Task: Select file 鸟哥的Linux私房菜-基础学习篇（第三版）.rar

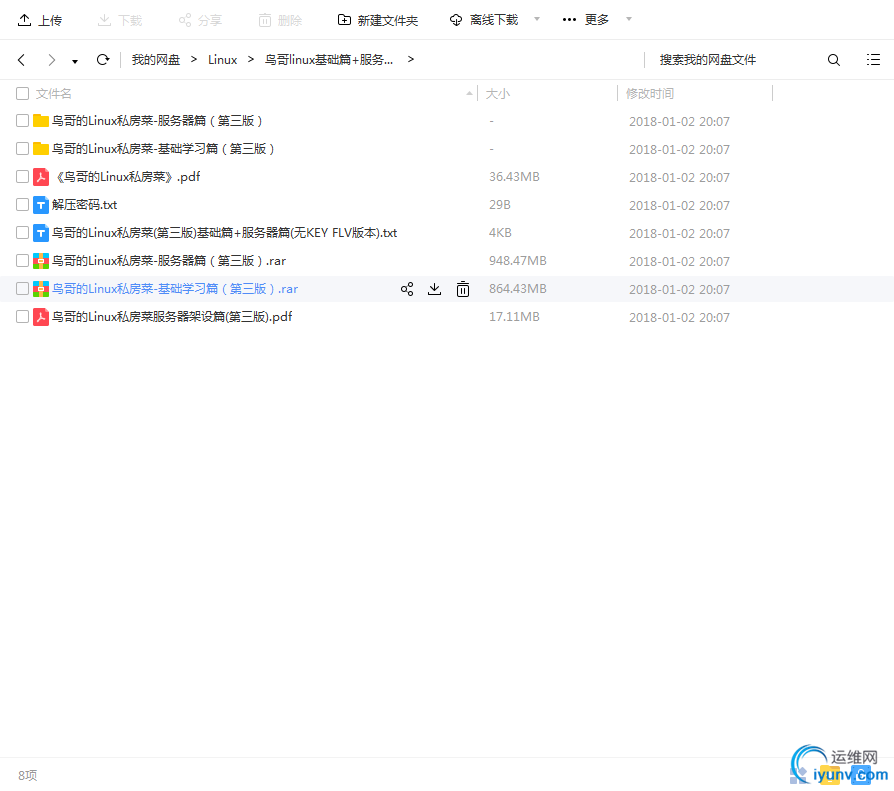Action: tap(175, 289)
